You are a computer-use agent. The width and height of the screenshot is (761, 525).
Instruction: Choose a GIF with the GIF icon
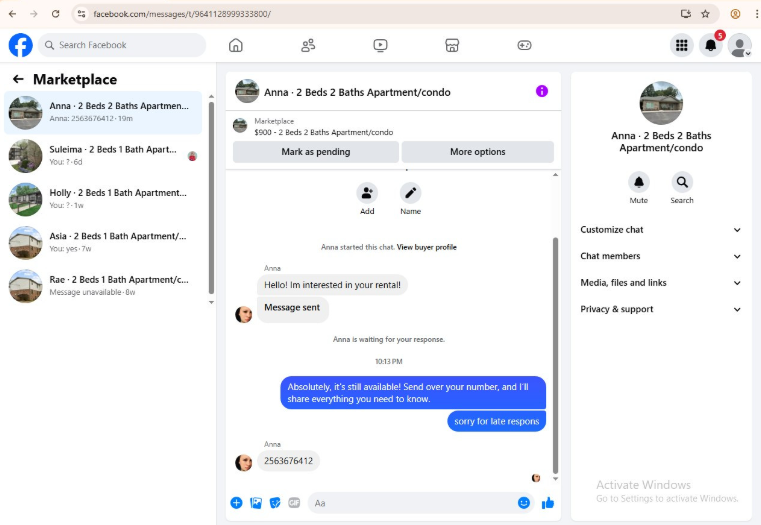pyautogui.click(x=294, y=503)
